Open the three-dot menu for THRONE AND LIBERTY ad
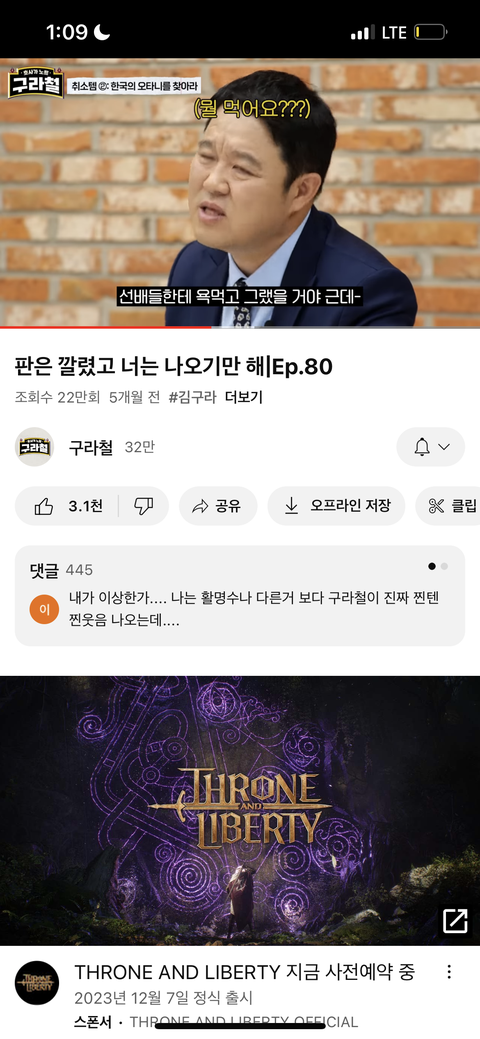This screenshot has height=1039, width=480. pyautogui.click(x=449, y=972)
